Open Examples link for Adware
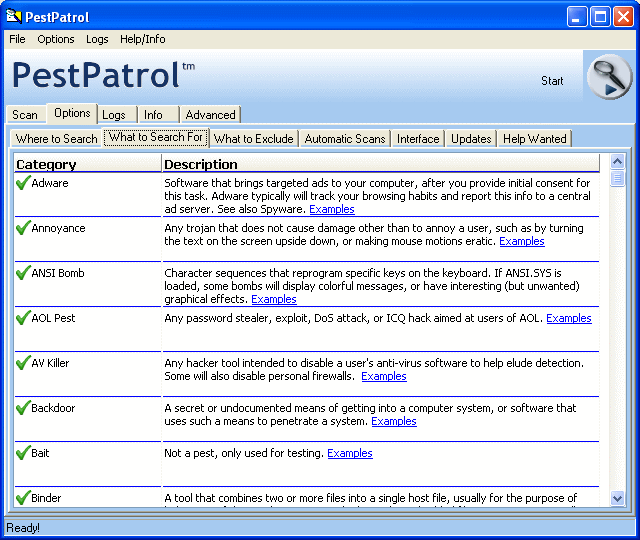The width and height of the screenshot is (640, 540). point(332,209)
